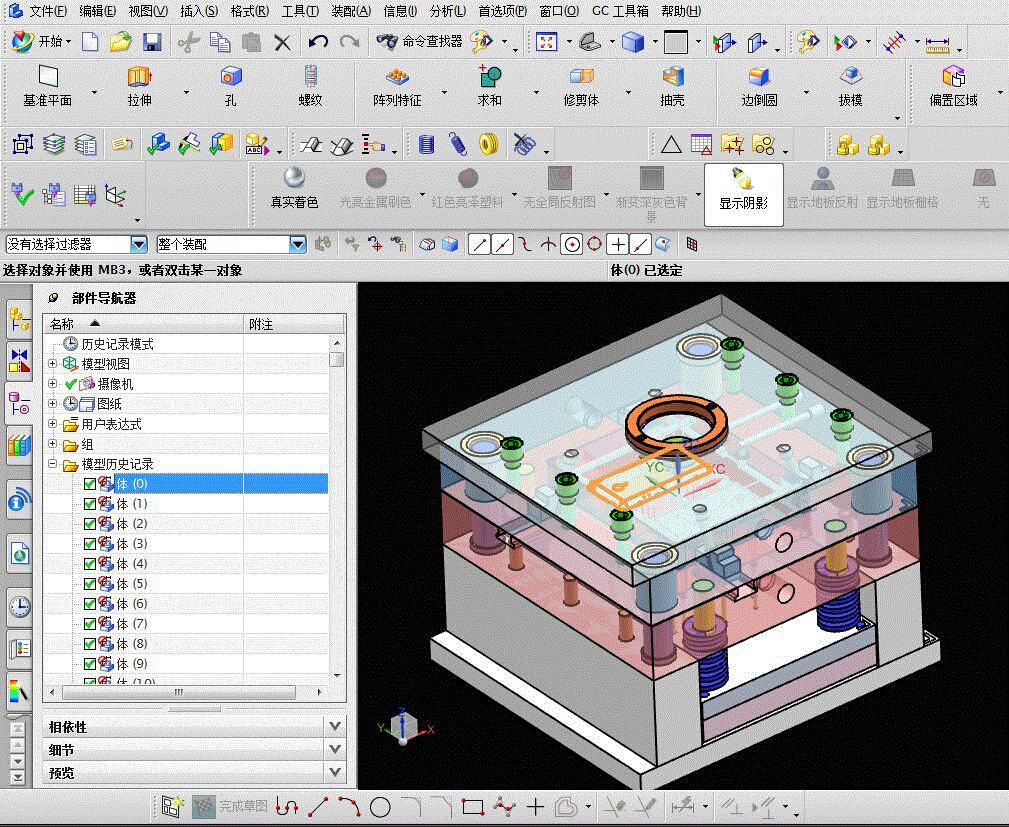
Task: Click the navigator horizontal scrollbar
Action: pyautogui.click(x=178, y=692)
